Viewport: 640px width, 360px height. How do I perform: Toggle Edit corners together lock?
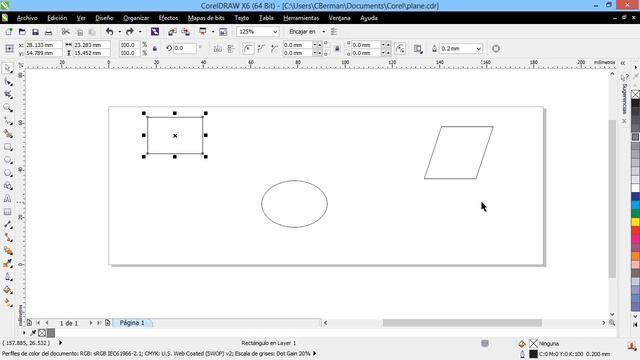pyautogui.click(x=337, y=49)
